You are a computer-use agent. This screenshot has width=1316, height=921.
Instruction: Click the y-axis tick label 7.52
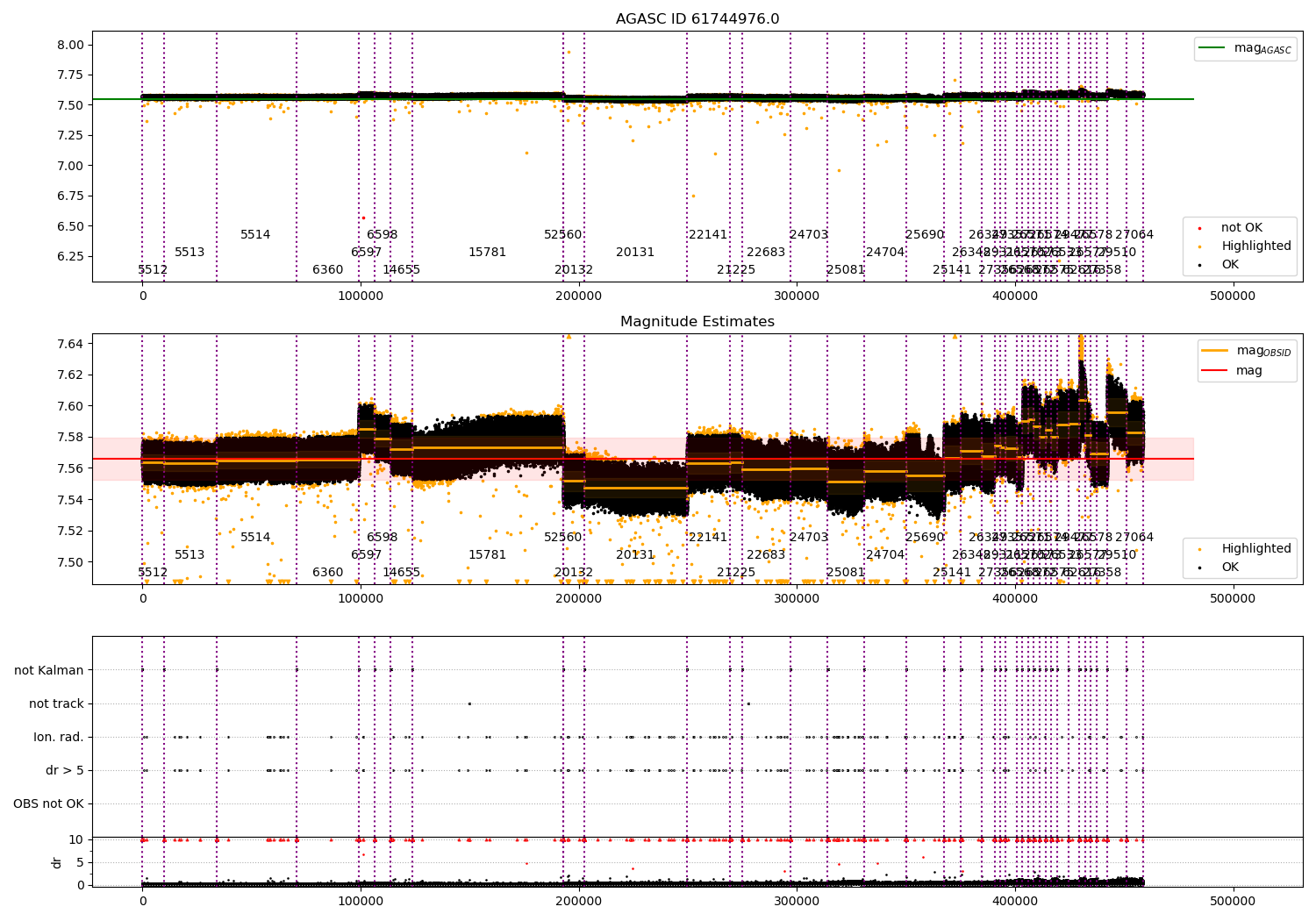pos(70,531)
